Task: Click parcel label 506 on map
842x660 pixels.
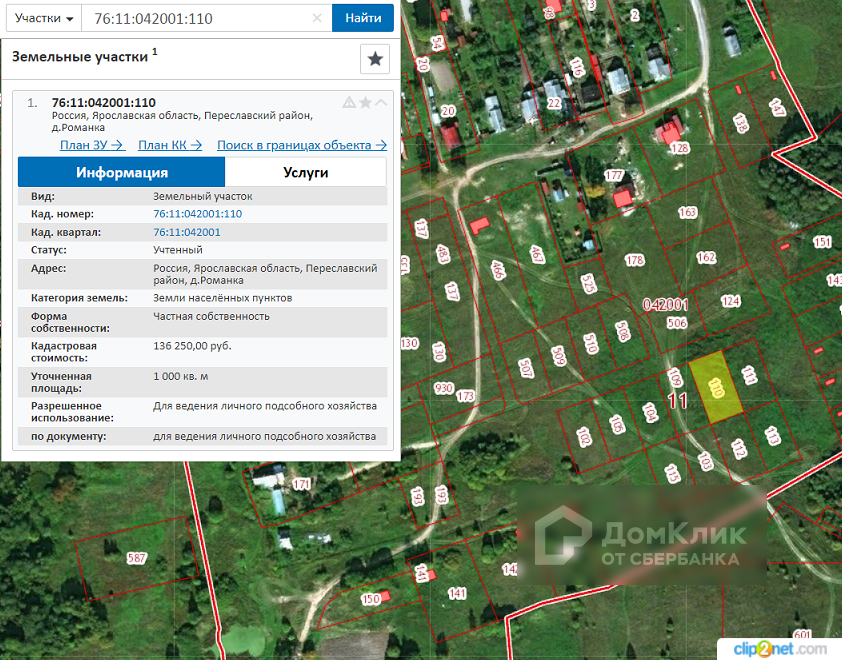Action: click(677, 323)
